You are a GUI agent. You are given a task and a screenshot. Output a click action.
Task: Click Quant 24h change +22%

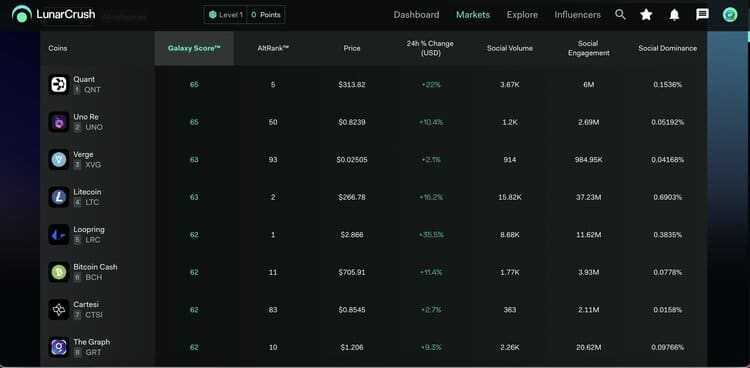click(430, 85)
